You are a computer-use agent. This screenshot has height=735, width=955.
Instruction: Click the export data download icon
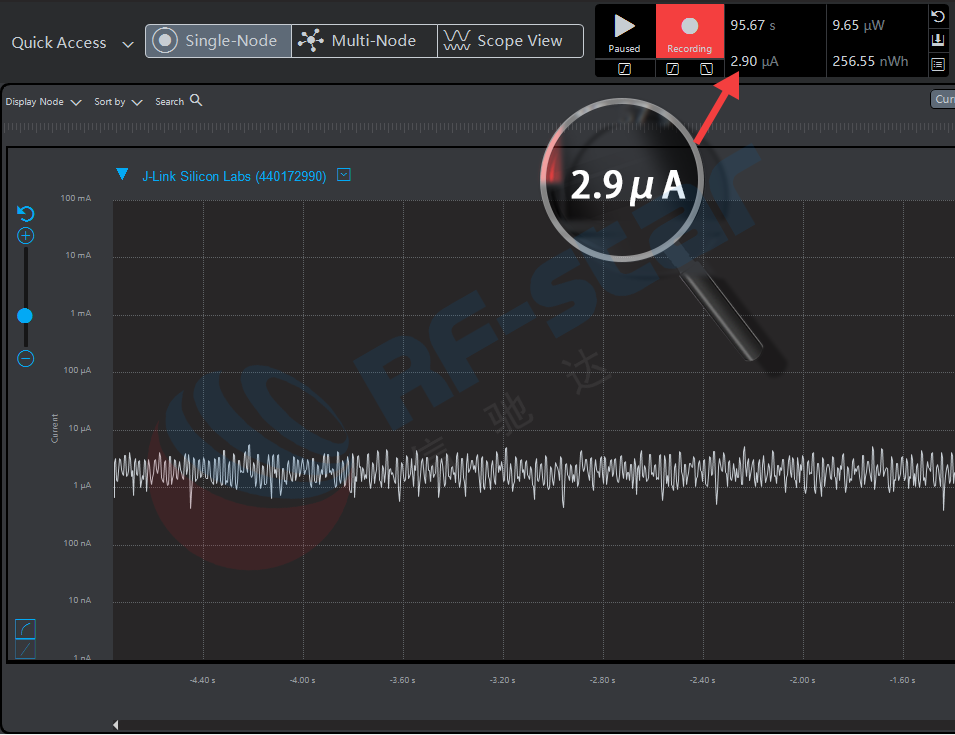click(937, 41)
